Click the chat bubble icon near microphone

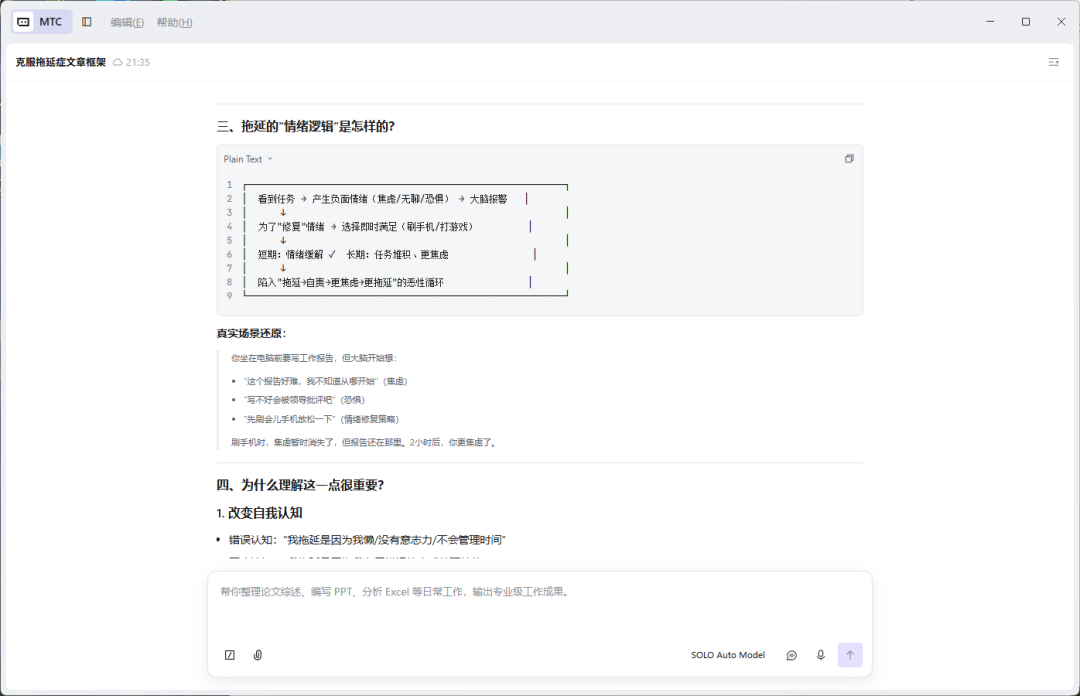click(x=792, y=655)
